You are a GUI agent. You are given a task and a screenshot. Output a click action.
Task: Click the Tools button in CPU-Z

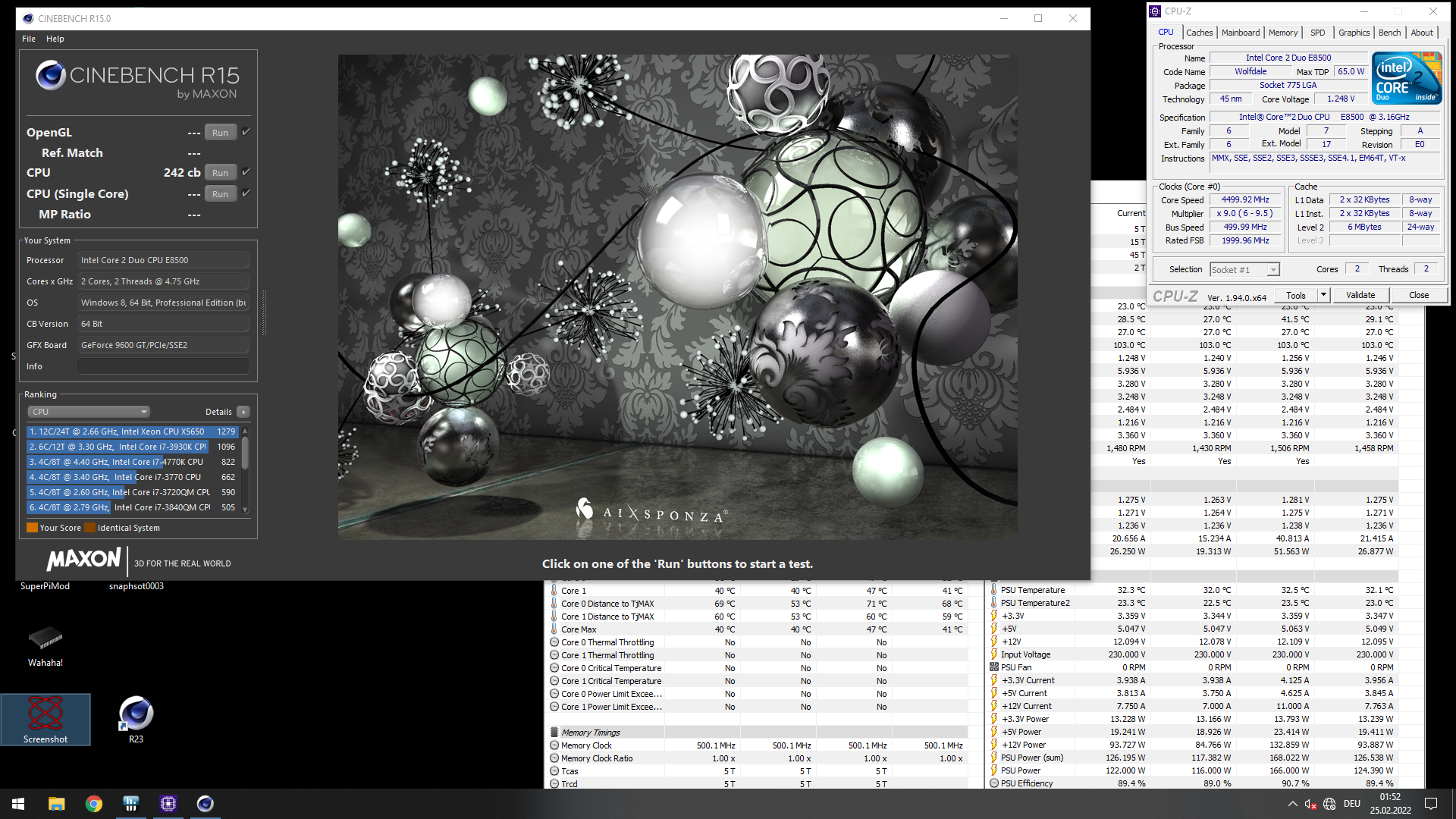tap(1296, 295)
